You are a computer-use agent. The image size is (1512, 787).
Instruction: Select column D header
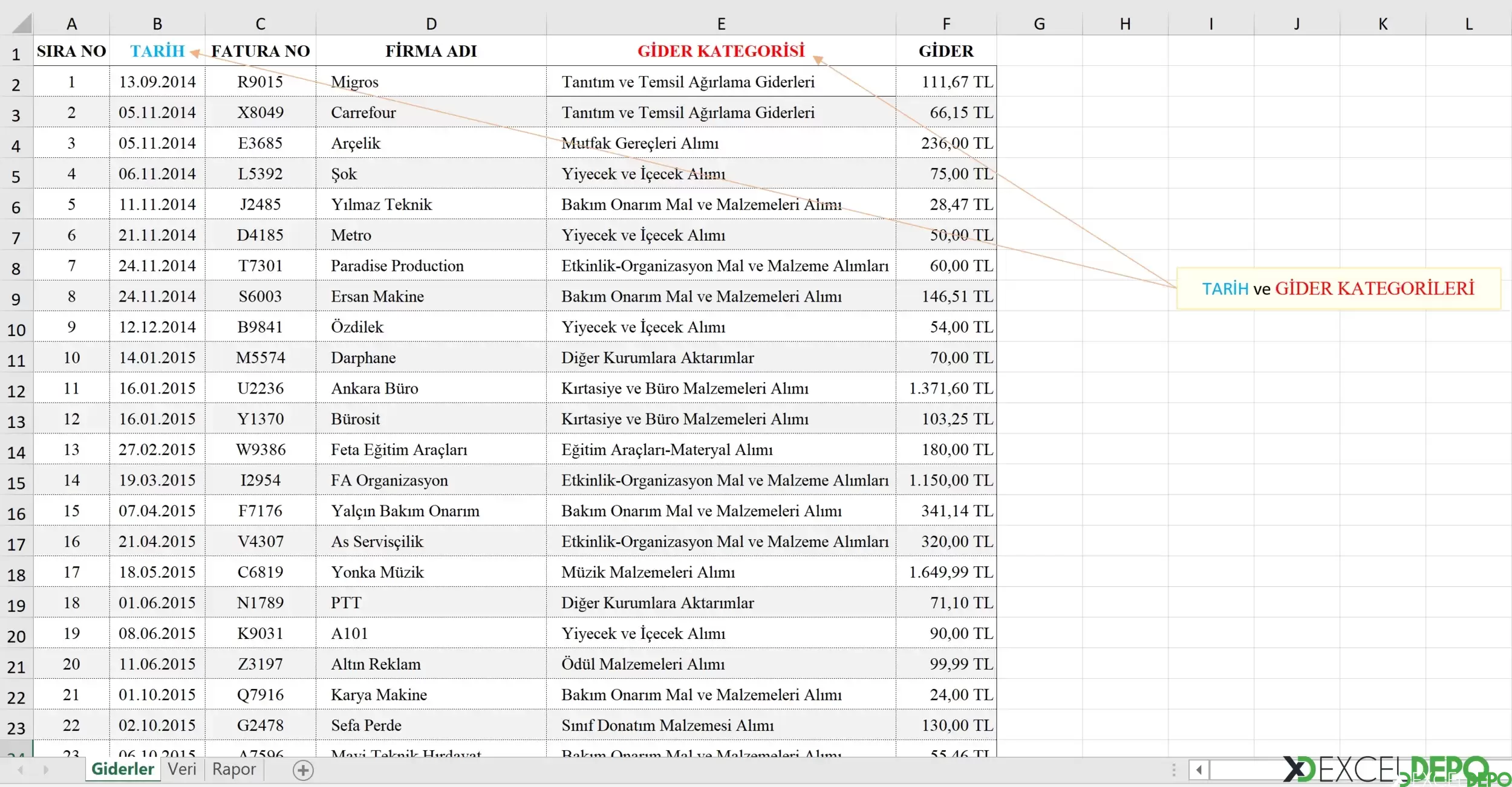[431, 24]
